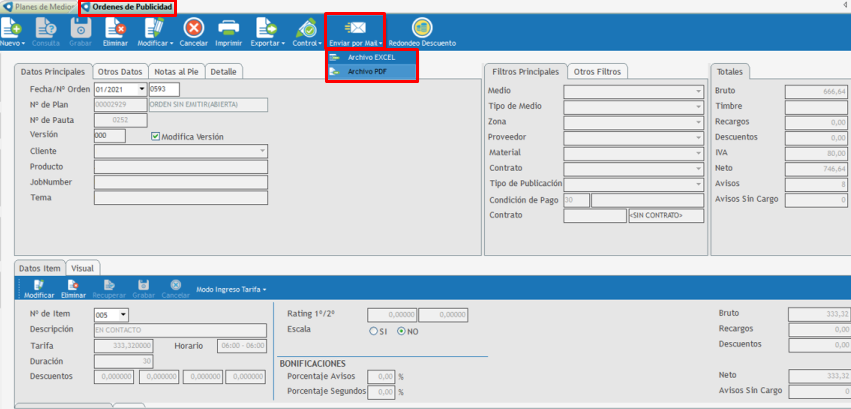Click the Eliminar toolbar icon

click(115, 29)
